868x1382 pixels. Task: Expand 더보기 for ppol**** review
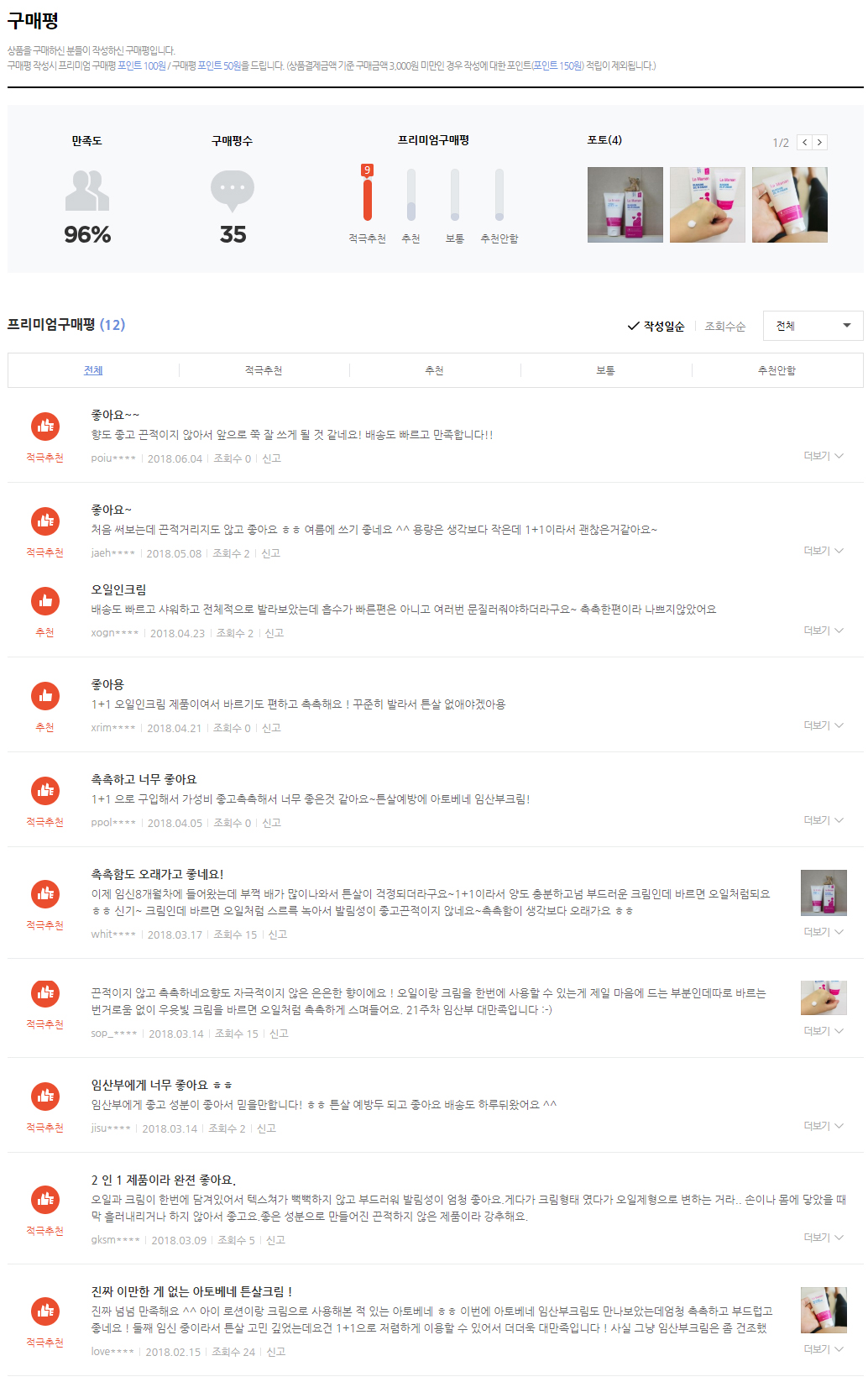(x=824, y=820)
